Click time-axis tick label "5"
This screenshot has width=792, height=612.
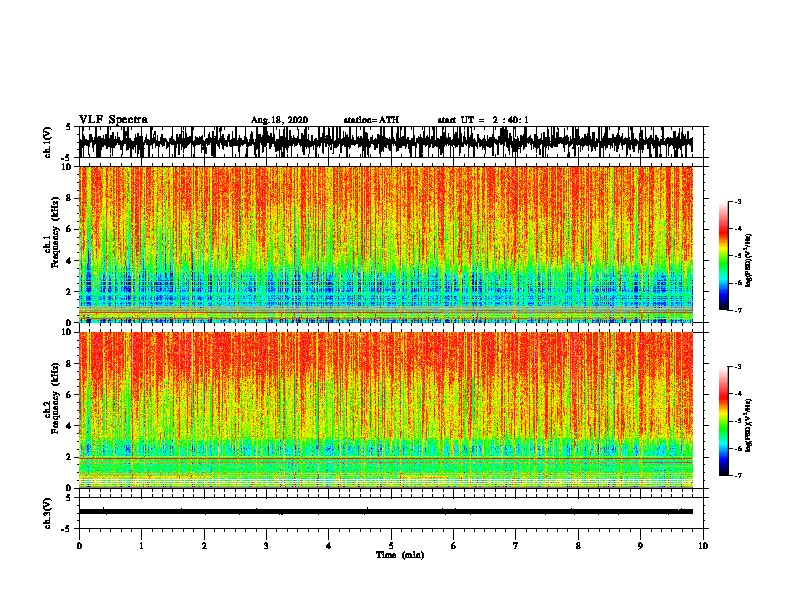click(x=391, y=546)
